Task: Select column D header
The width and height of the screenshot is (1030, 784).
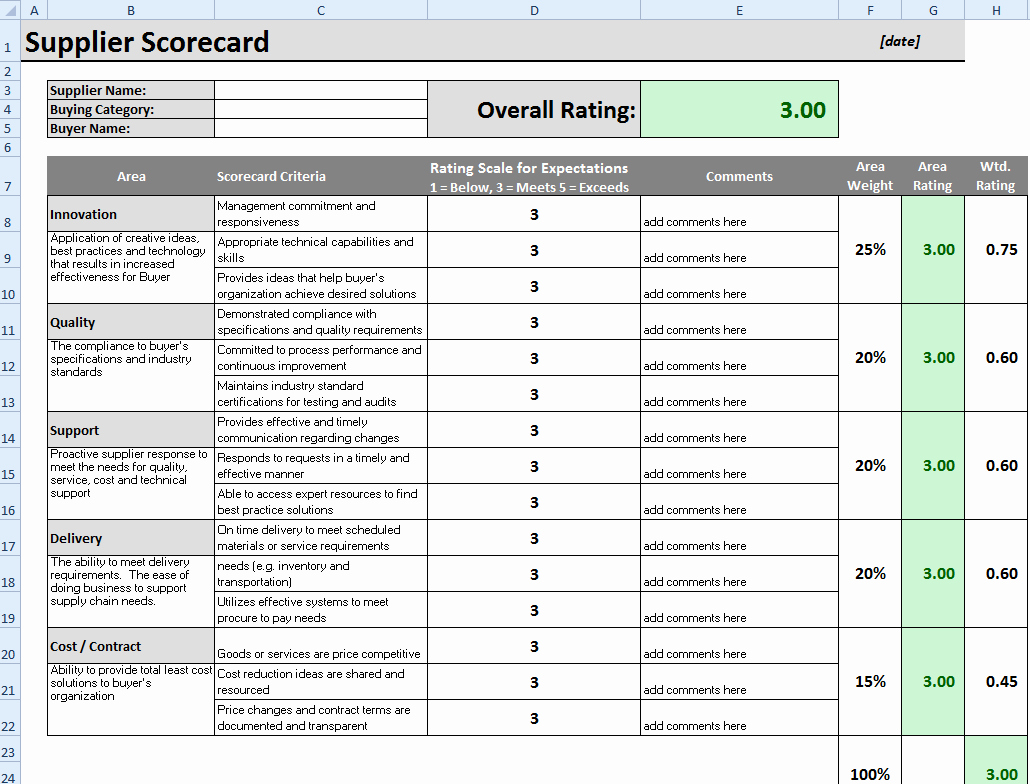Action: tap(534, 10)
